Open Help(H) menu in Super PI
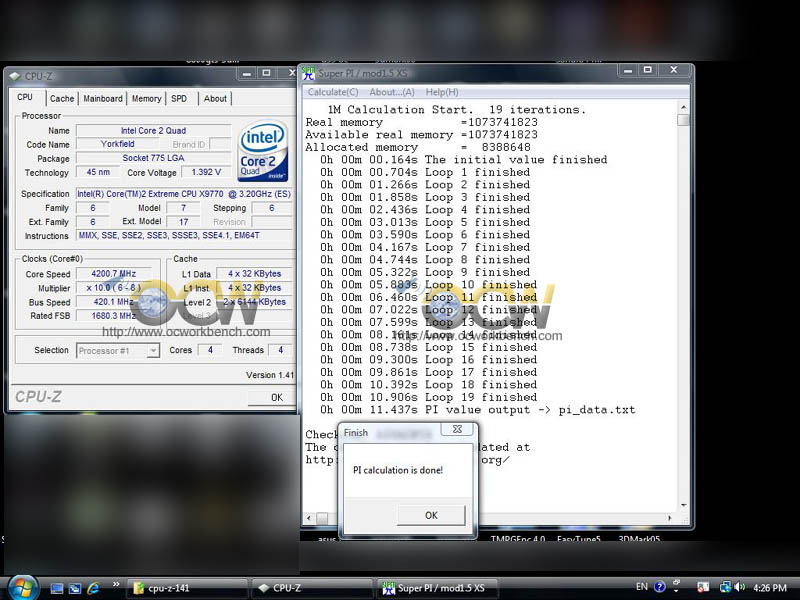This screenshot has height=600, width=800. (x=441, y=92)
